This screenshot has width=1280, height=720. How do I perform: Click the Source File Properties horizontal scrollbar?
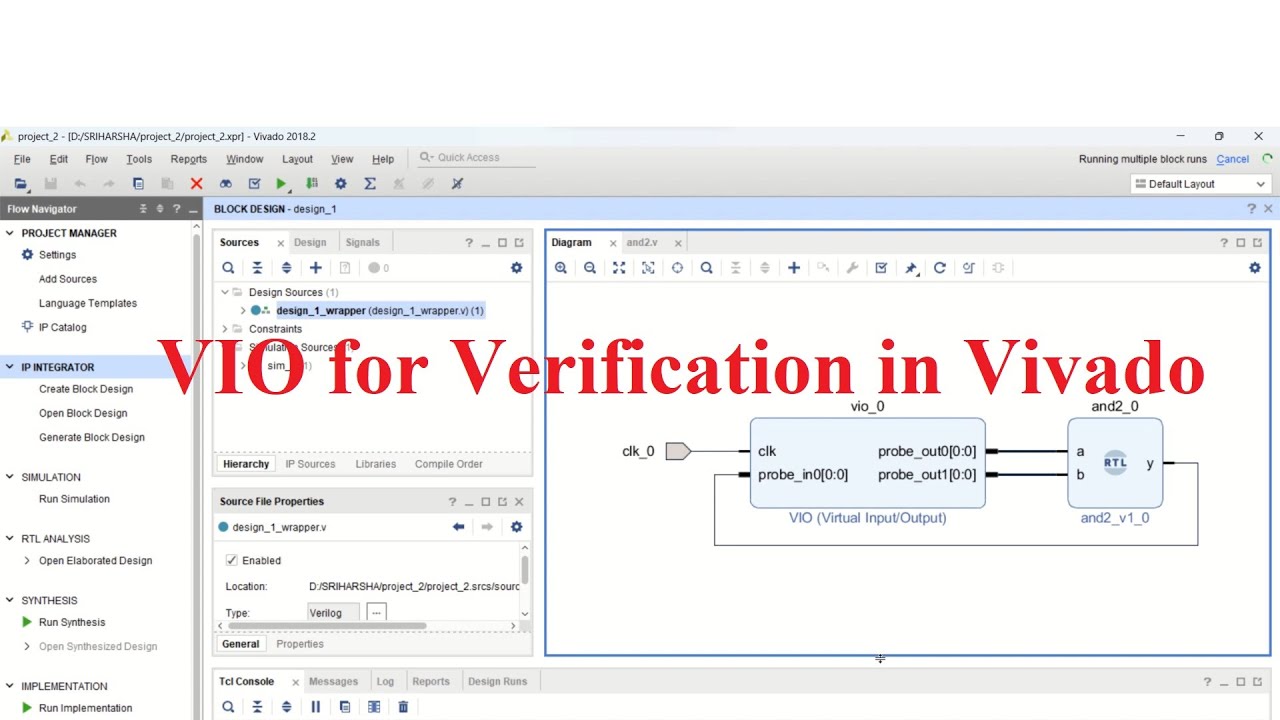[327, 627]
